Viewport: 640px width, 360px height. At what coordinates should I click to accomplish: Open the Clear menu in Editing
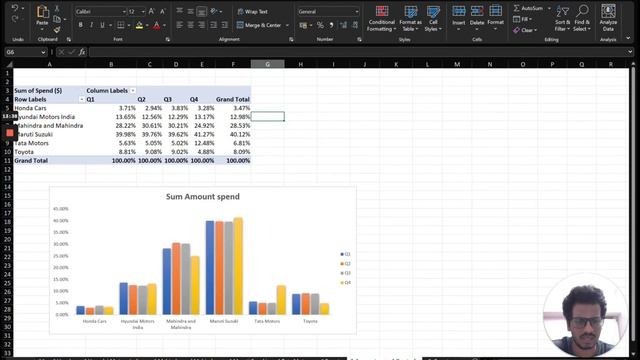525,30
